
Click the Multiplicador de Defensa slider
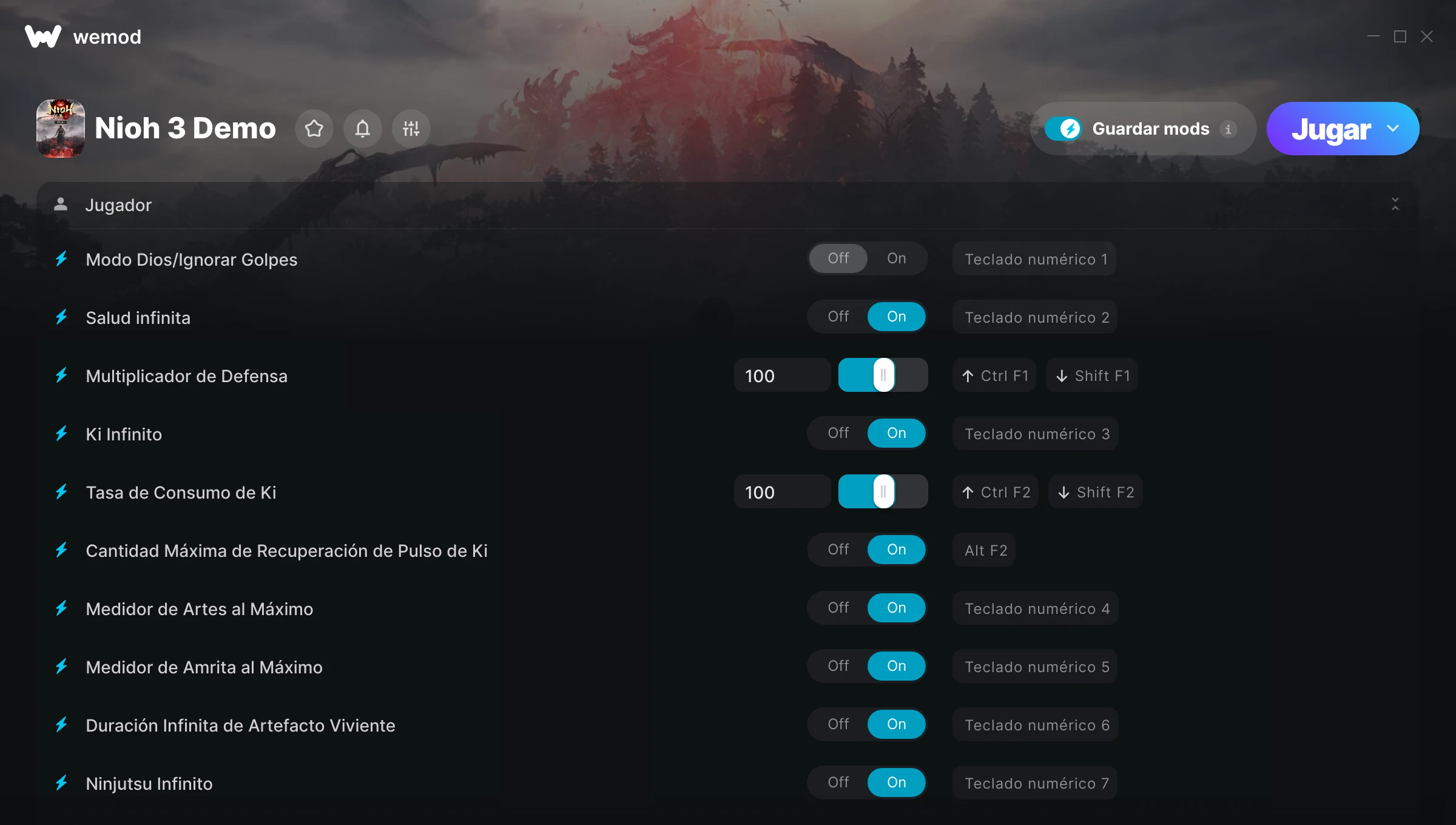pyautogui.click(x=883, y=375)
